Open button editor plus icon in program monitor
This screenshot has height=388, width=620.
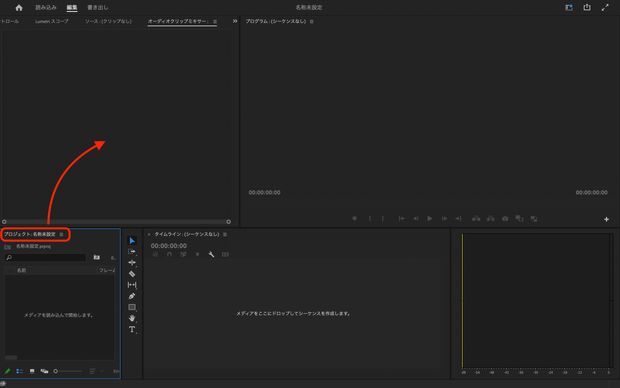click(x=606, y=219)
